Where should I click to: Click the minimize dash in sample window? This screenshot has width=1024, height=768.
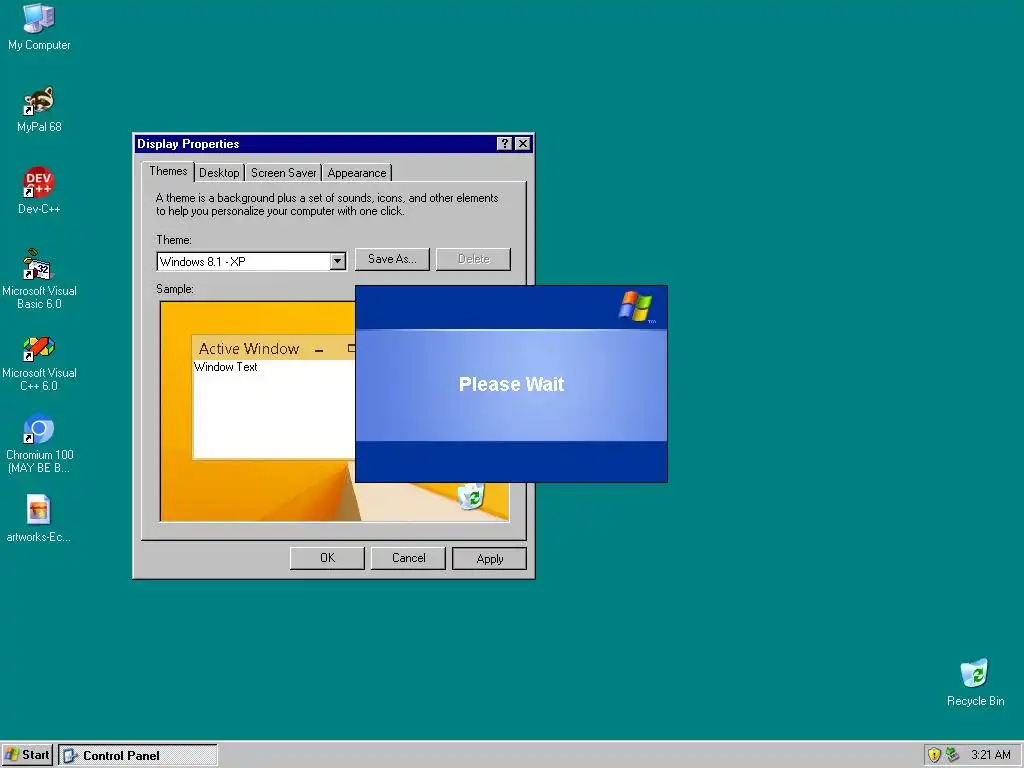[x=319, y=351]
